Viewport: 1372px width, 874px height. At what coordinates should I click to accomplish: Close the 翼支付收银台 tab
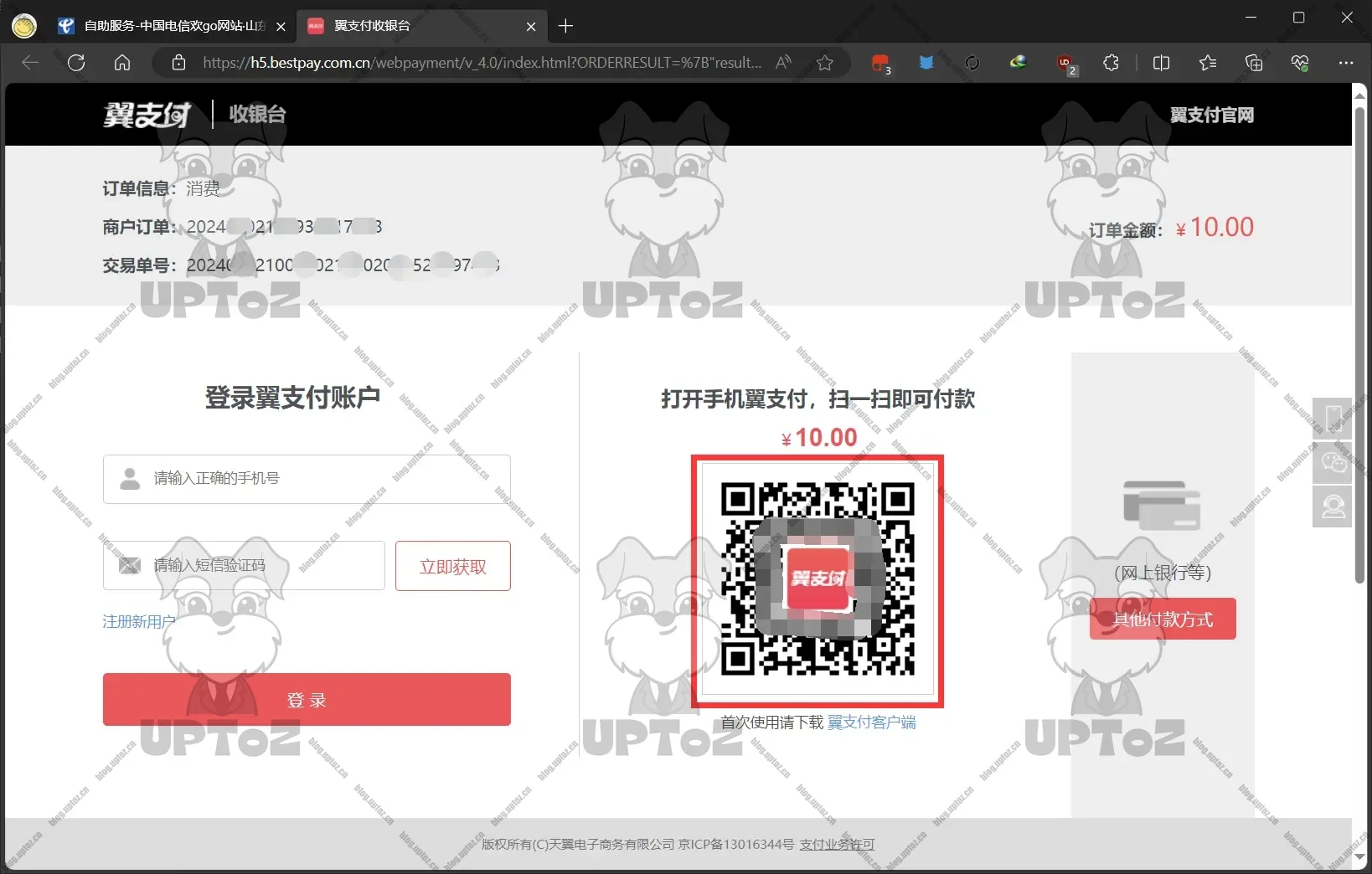531,27
